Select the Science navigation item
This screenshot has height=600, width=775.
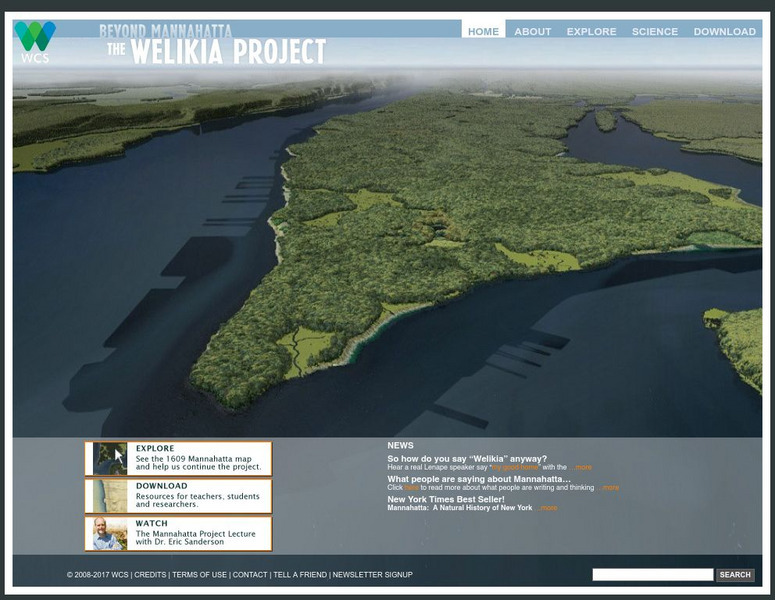654,32
